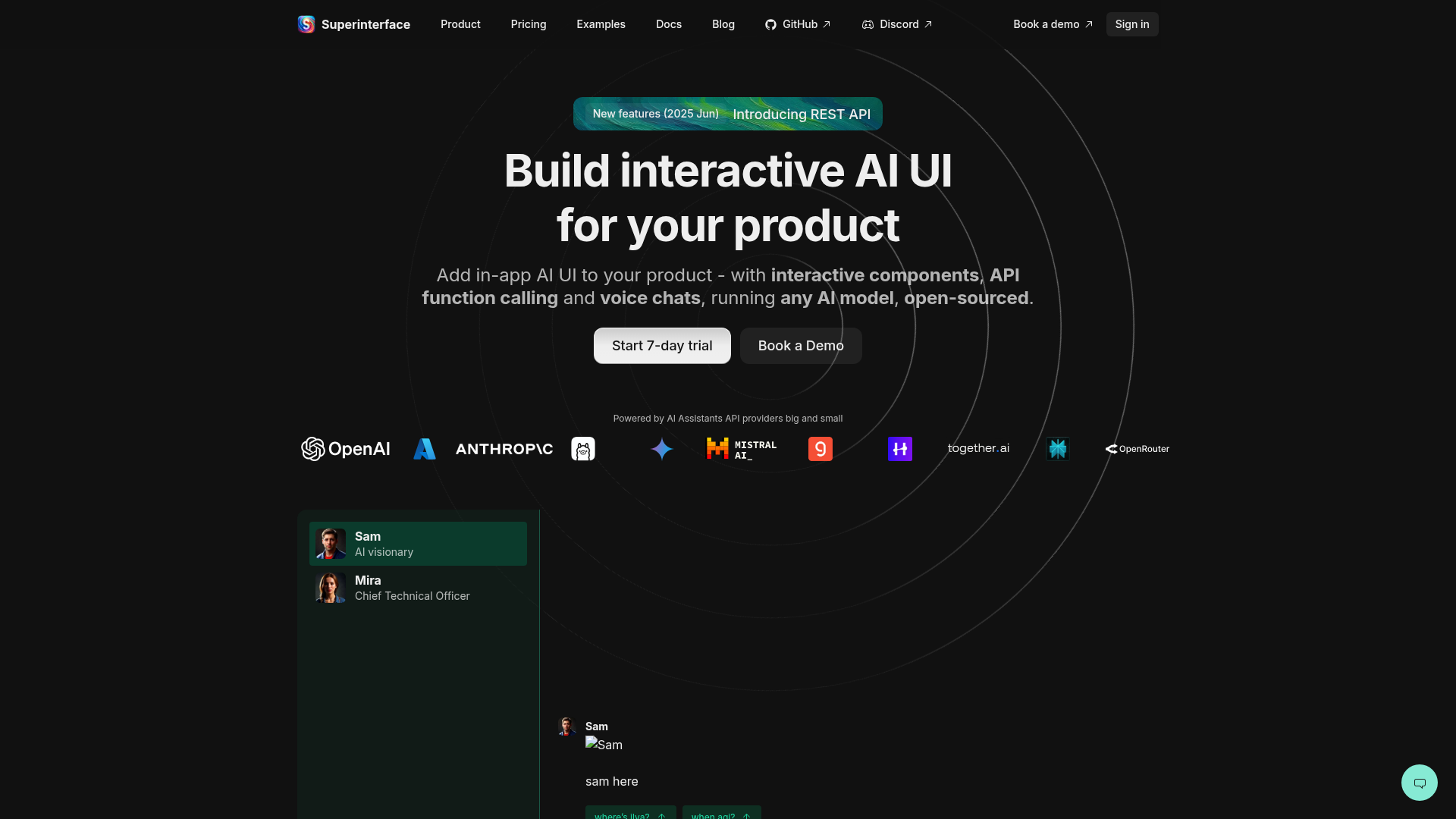Open the Docs page

(x=669, y=24)
